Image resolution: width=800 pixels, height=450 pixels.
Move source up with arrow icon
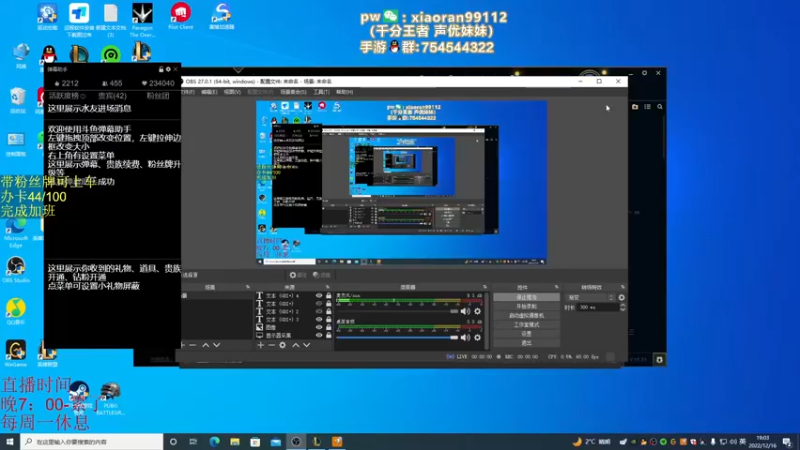[295, 345]
